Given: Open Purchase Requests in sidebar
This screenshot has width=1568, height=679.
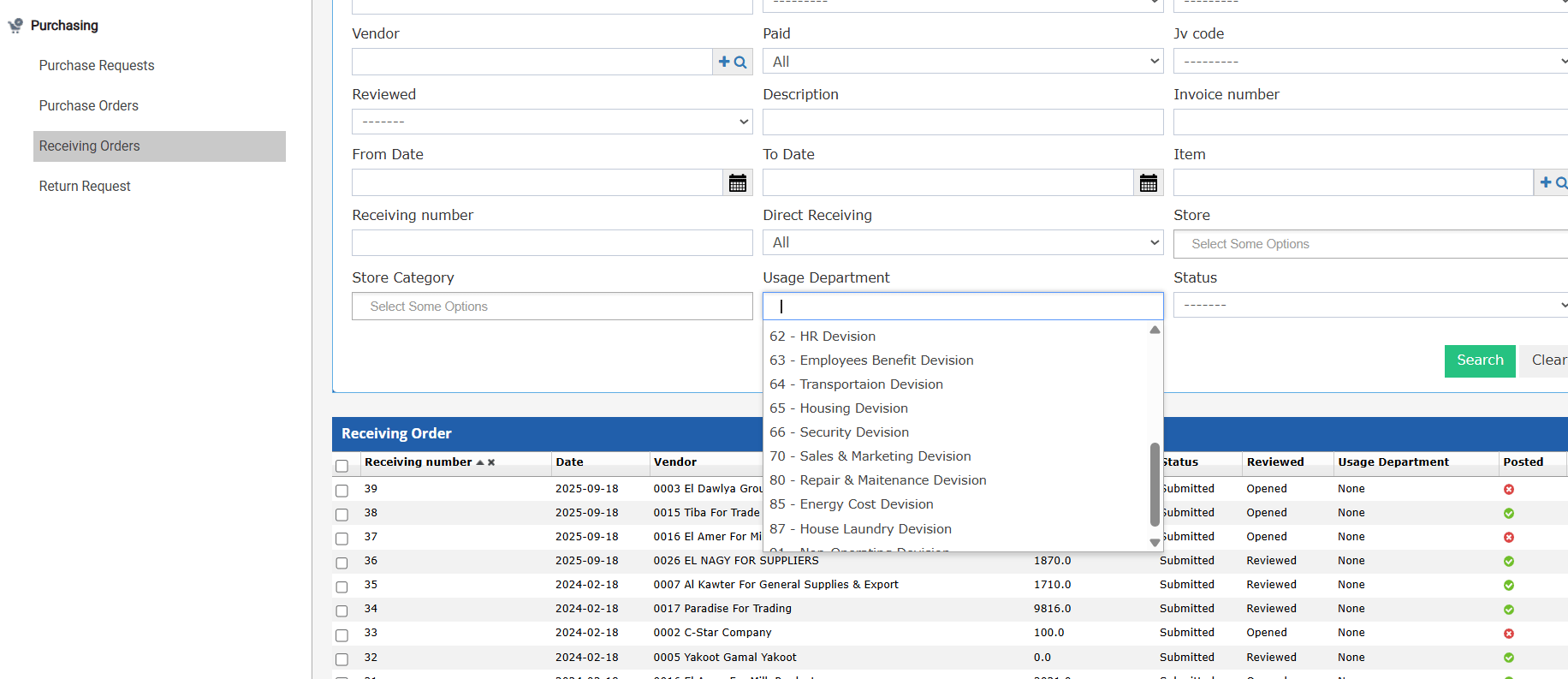Looking at the screenshot, I should [x=97, y=66].
